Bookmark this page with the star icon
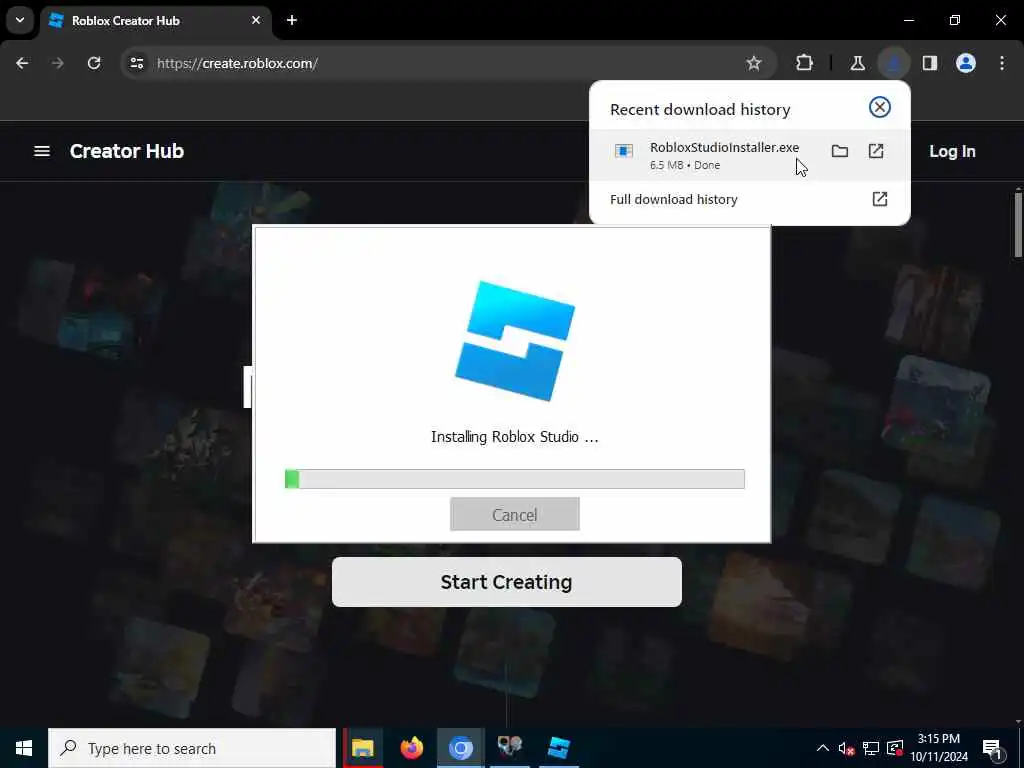 pos(754,63)
